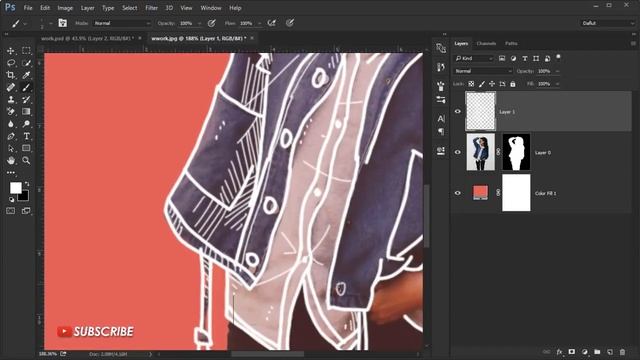This screenshot has width=640, height=360.
Task: Open the workspace switcher dropdown
Action: click(607, 23)
